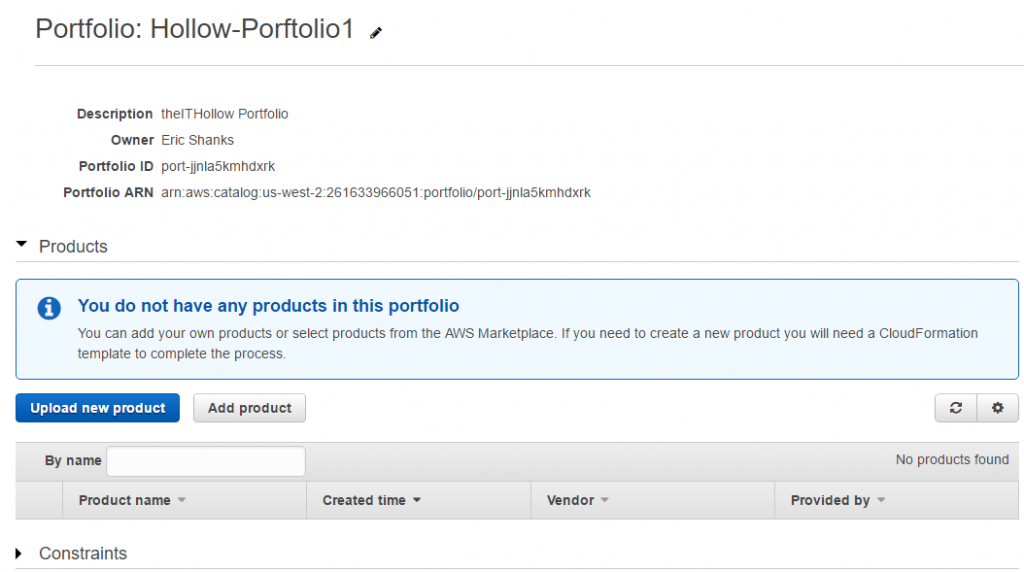Focus the By name filter field
Viewport: 1024px width, 572px height.
click(x=206, y=461)
